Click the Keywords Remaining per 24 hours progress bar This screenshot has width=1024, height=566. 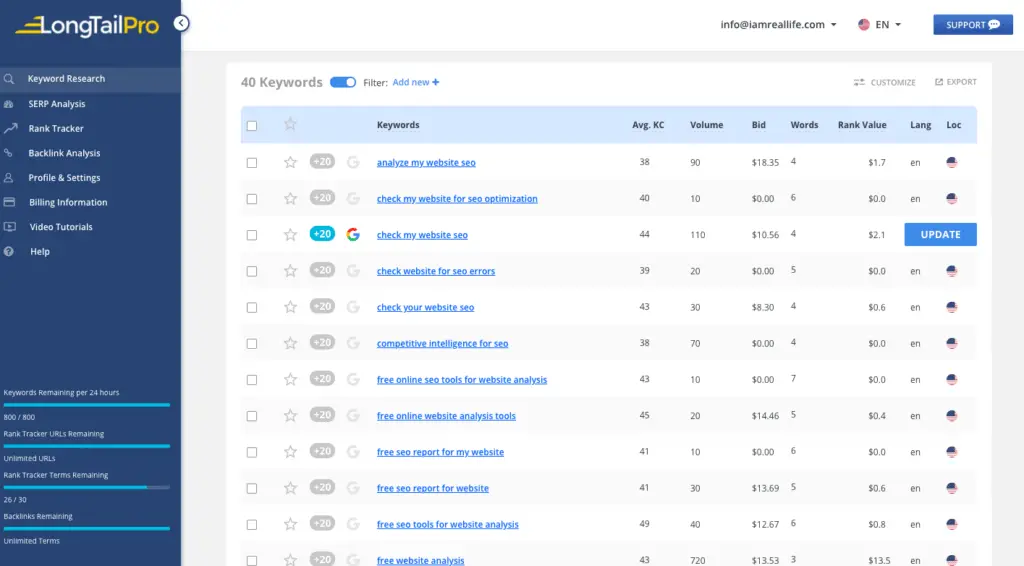tap(87, 405)
